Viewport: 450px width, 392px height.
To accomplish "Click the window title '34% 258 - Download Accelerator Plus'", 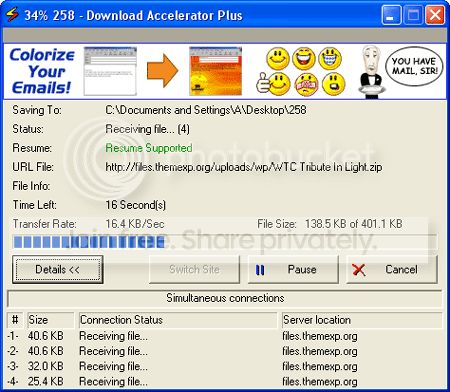I will (x=133, y=15).
